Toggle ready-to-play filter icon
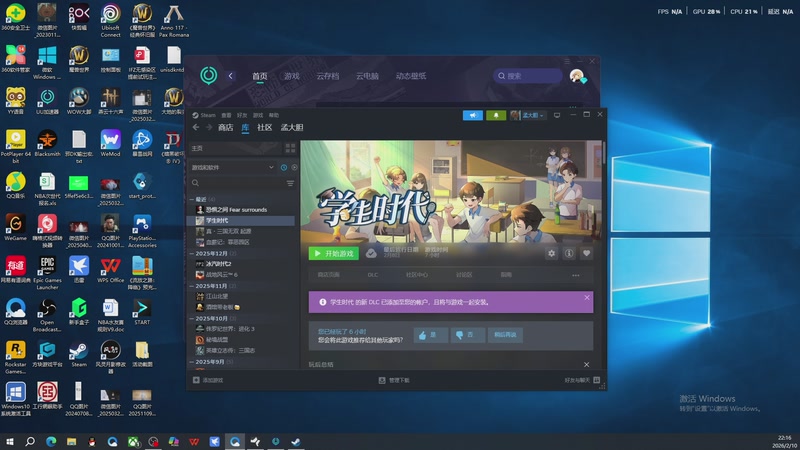This screenshot has height=450, width=800. click(x=294, y=167)
